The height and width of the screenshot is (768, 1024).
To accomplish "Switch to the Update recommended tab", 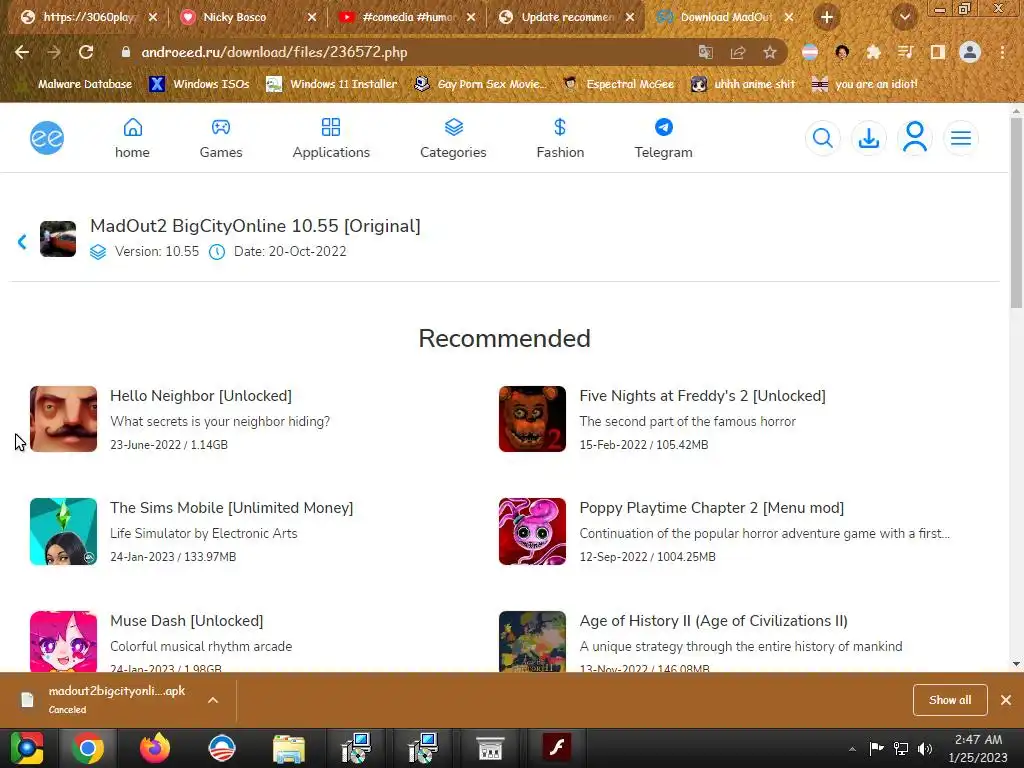I will pos(566,17).
